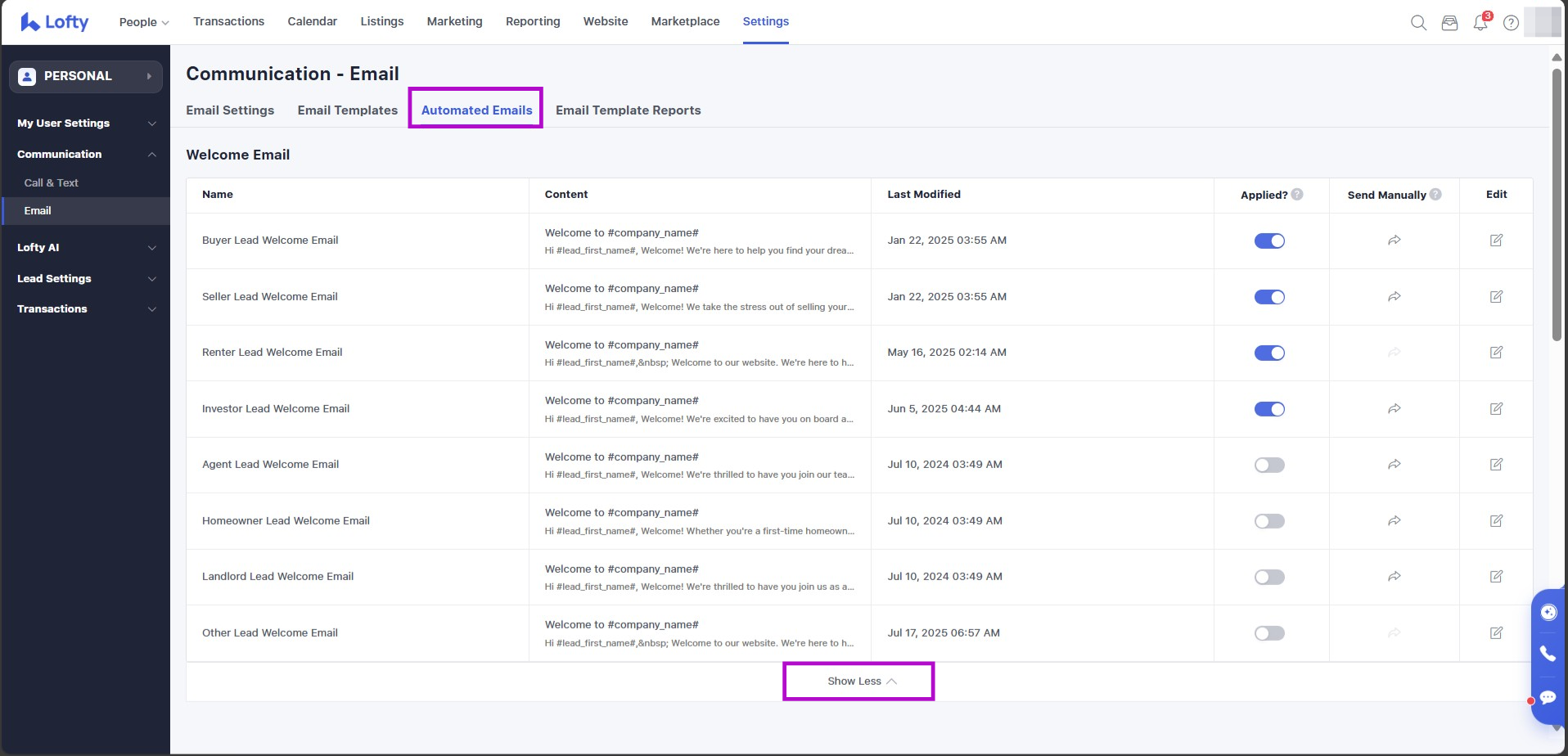
Task: Click the help question mark icon
Action: coord(1511,23)
